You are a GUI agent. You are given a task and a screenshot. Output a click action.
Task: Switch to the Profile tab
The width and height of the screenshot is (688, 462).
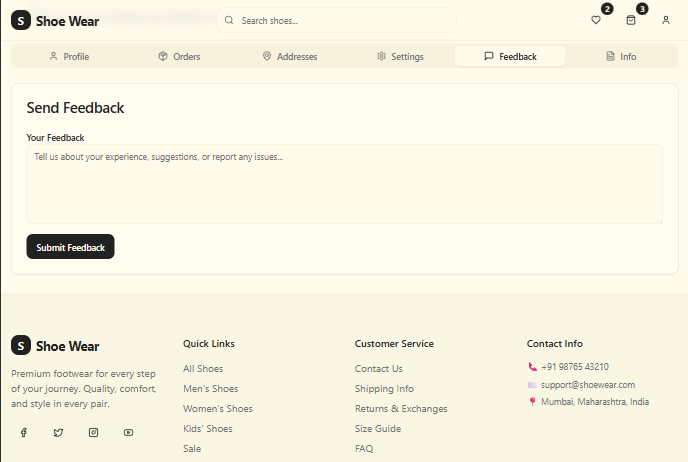(x=69, y=57)
